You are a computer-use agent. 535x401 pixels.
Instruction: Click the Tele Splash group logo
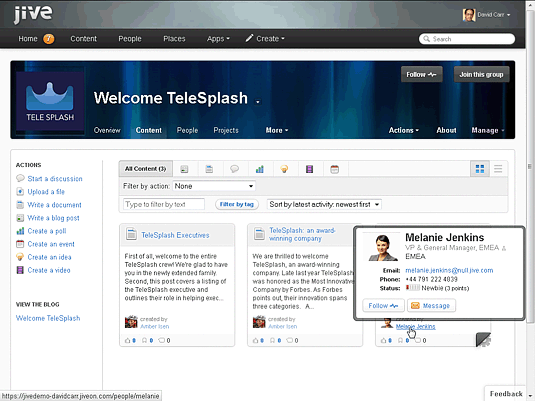click(50, 101)
